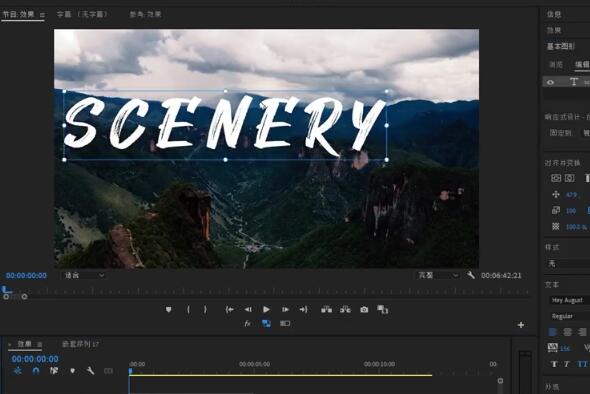Open the zoom level dropdown 适合
The width and height of the screenshot is (590, 394).
click(84, 275)
